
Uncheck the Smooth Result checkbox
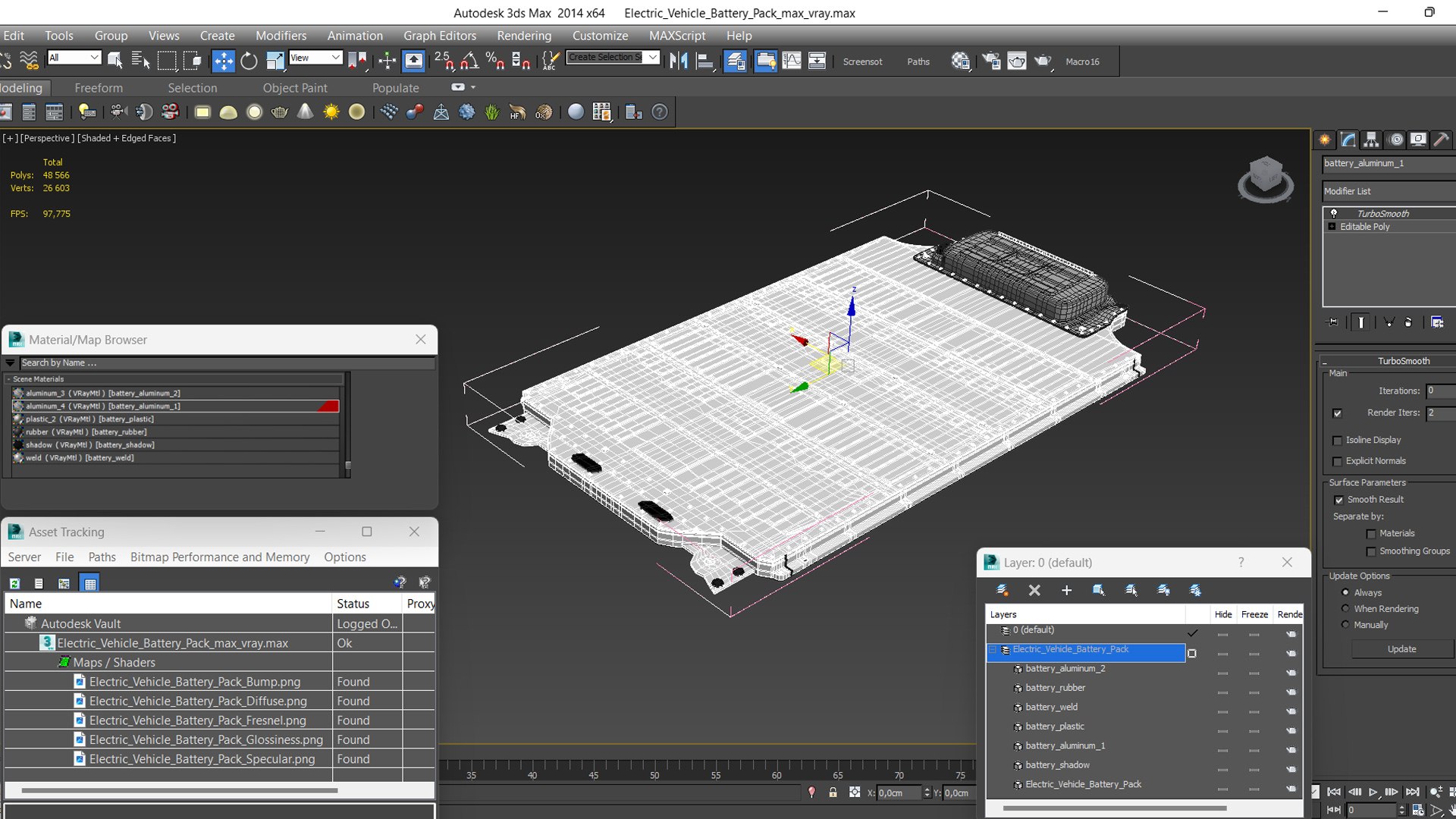[1338, 500]
